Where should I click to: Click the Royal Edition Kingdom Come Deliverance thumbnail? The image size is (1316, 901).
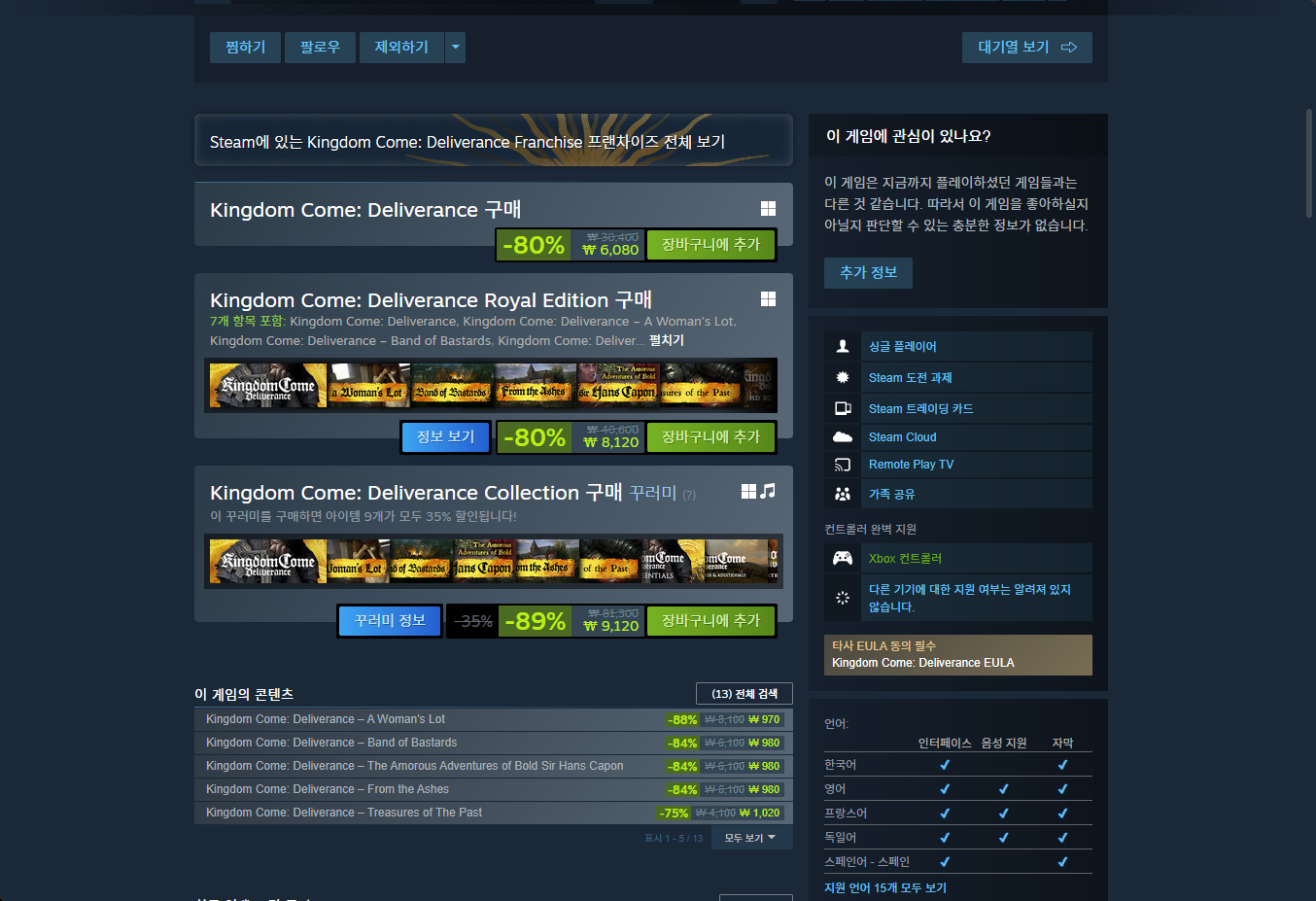pos(268,386)
